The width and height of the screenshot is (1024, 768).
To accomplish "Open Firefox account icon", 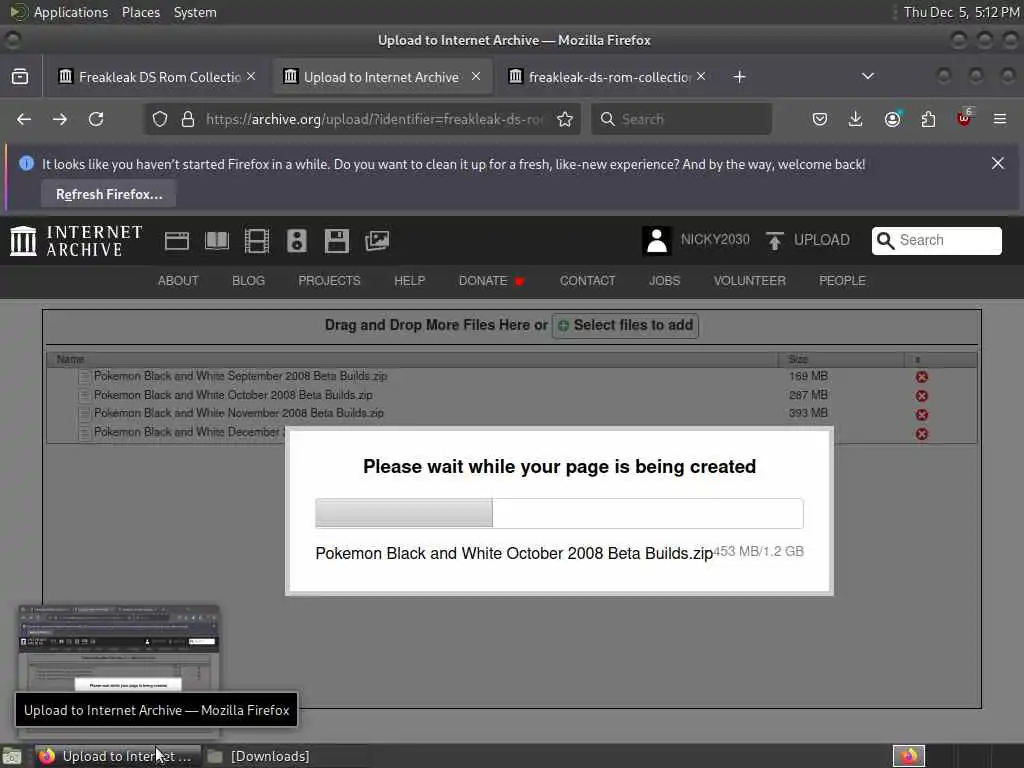I will point(892,120).
